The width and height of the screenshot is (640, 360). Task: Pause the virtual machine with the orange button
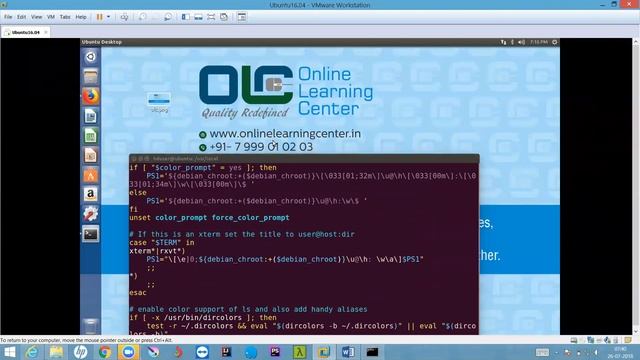(x=100, y=17)
